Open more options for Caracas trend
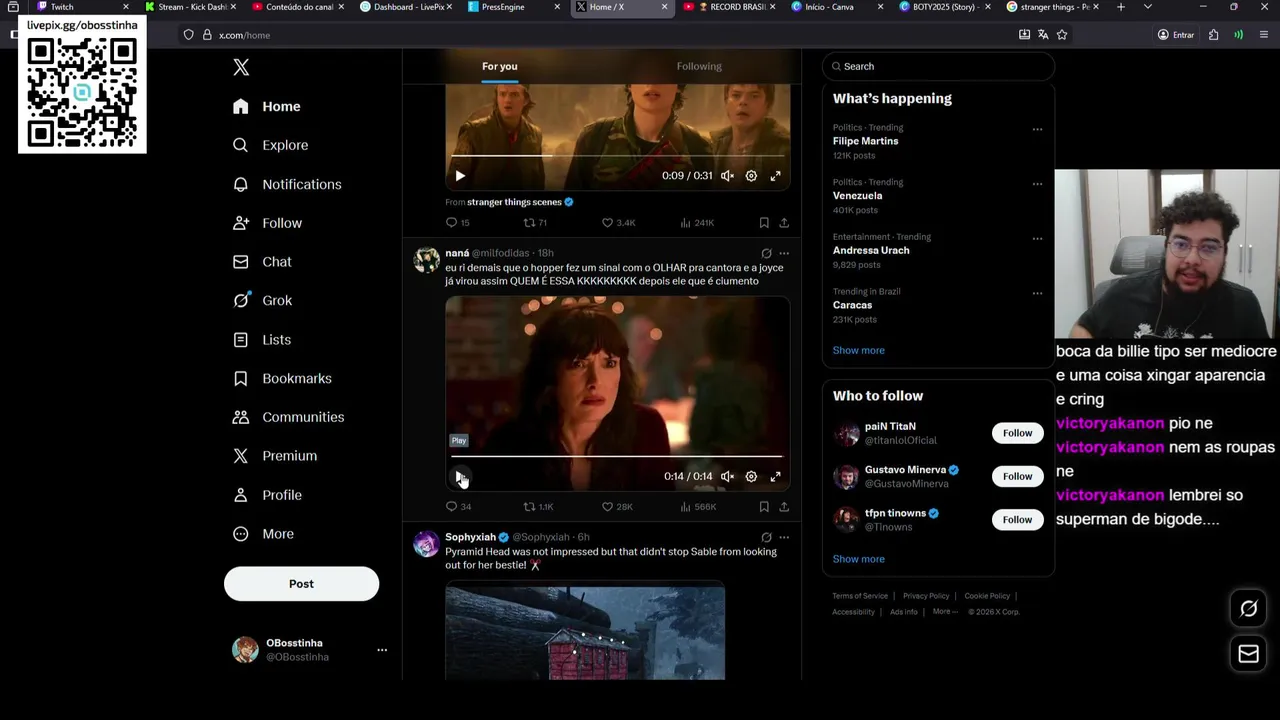 click(x=1037, y=293)
